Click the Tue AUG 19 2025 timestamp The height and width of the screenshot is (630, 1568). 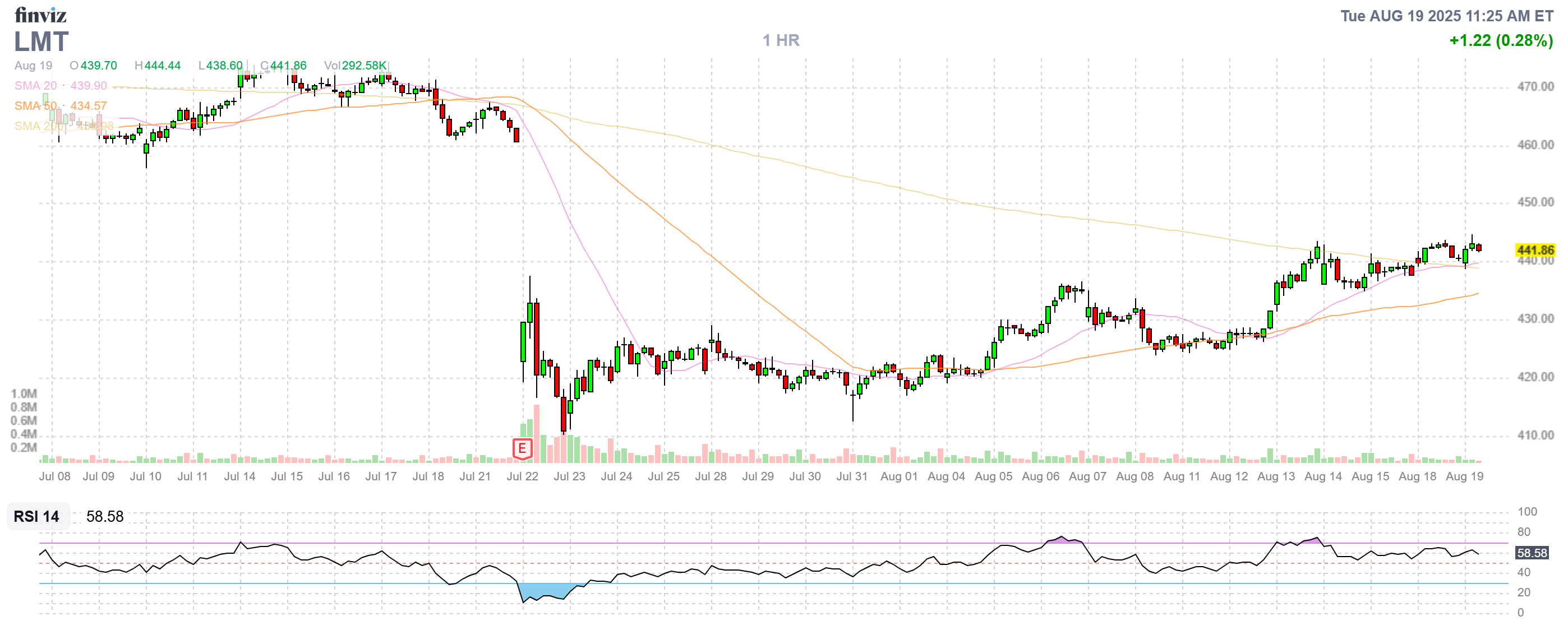pos(1446,16)
